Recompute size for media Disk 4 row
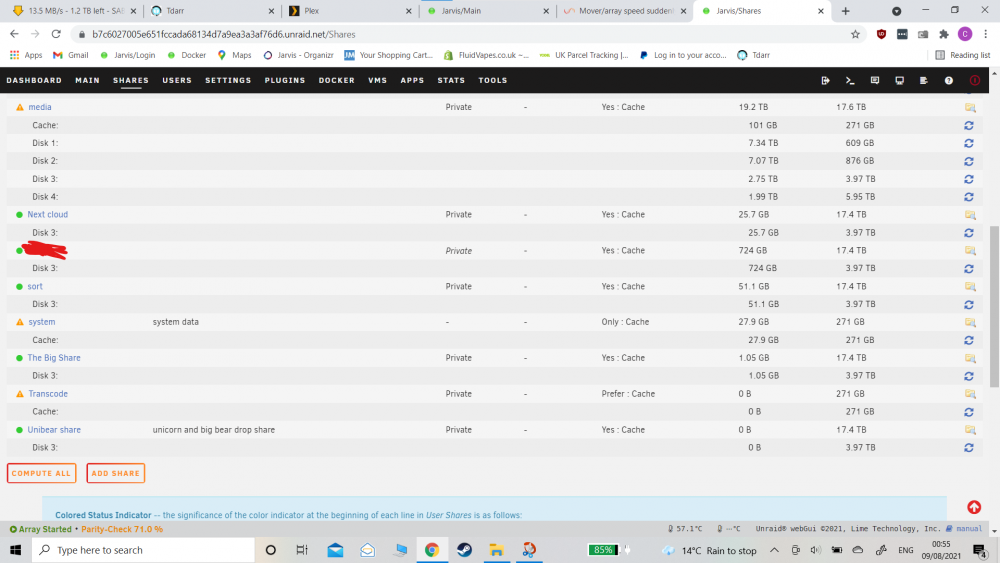Screen dimensions: 1000x563 pyautogui.click(x=969, y=197)
